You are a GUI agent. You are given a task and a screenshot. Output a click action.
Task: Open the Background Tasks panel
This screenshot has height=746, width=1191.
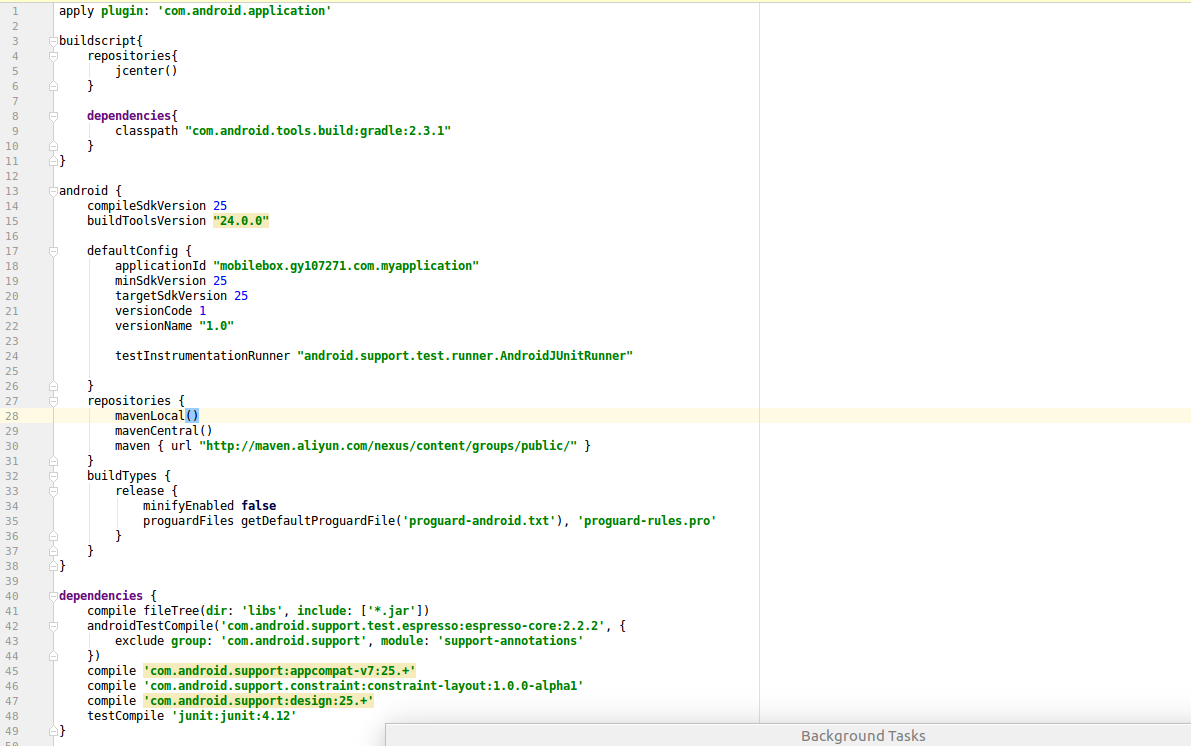[x=862, y=736]
